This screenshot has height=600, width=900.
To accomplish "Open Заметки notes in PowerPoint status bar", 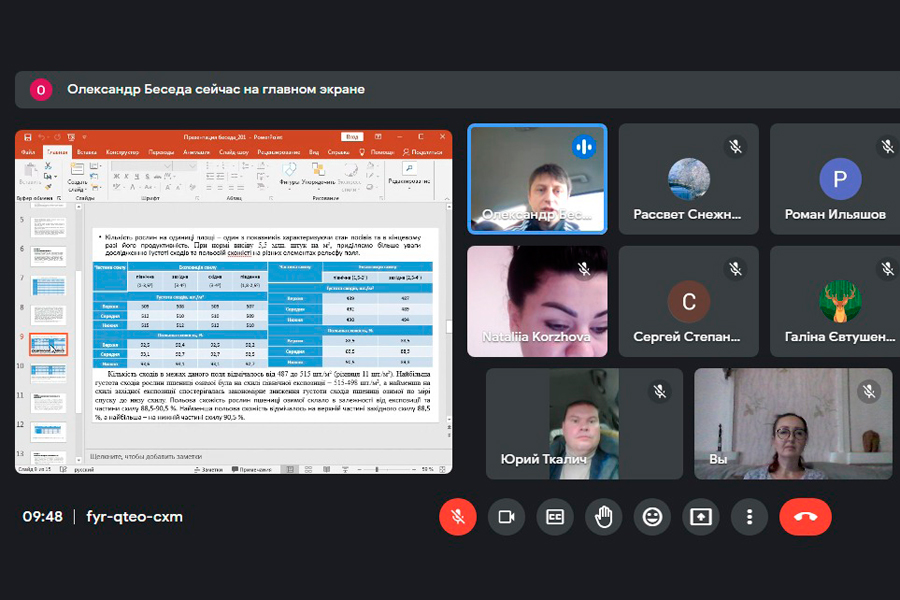I will [208, 469].
